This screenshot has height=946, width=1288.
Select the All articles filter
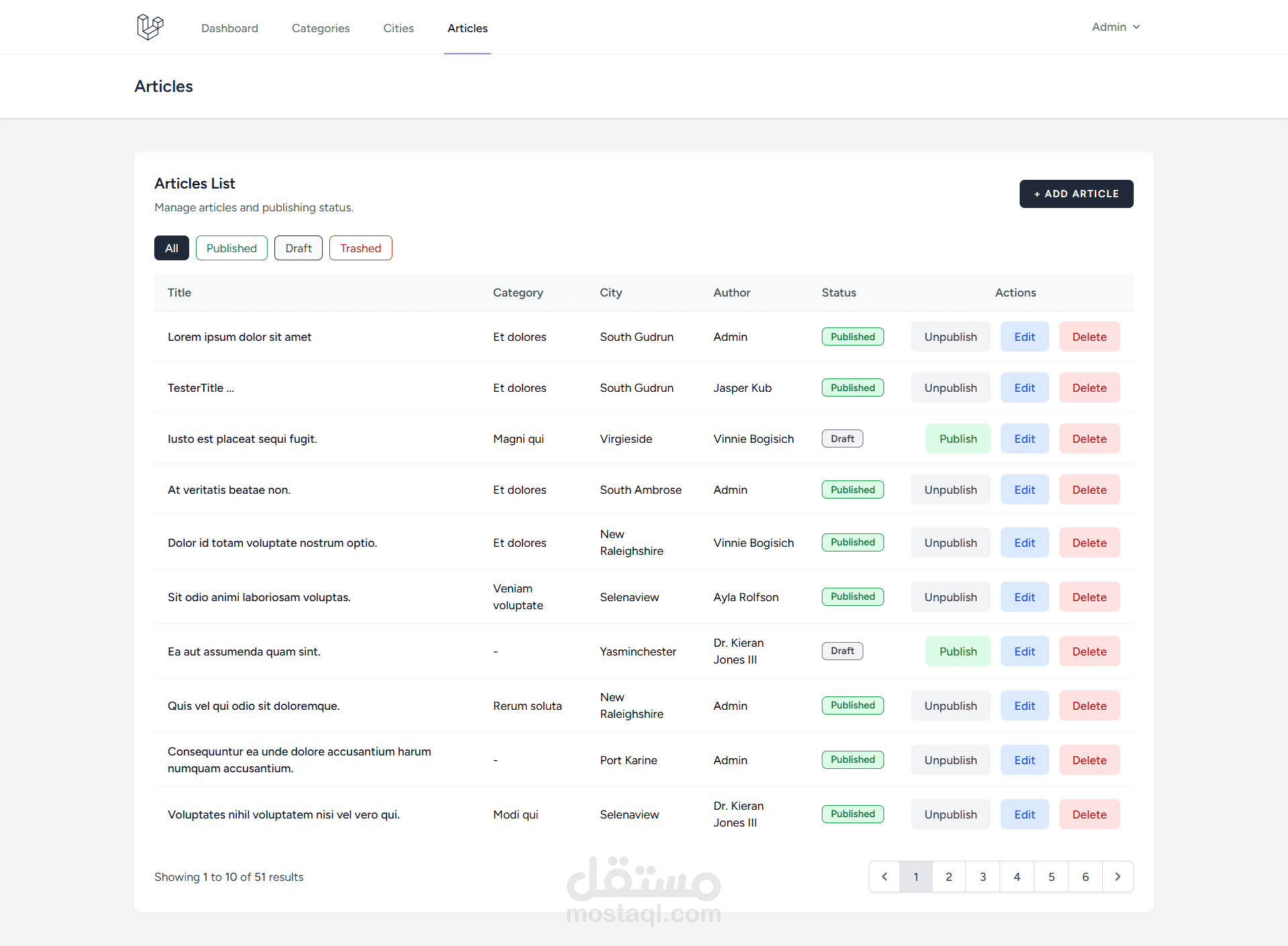tap(172, 248)
